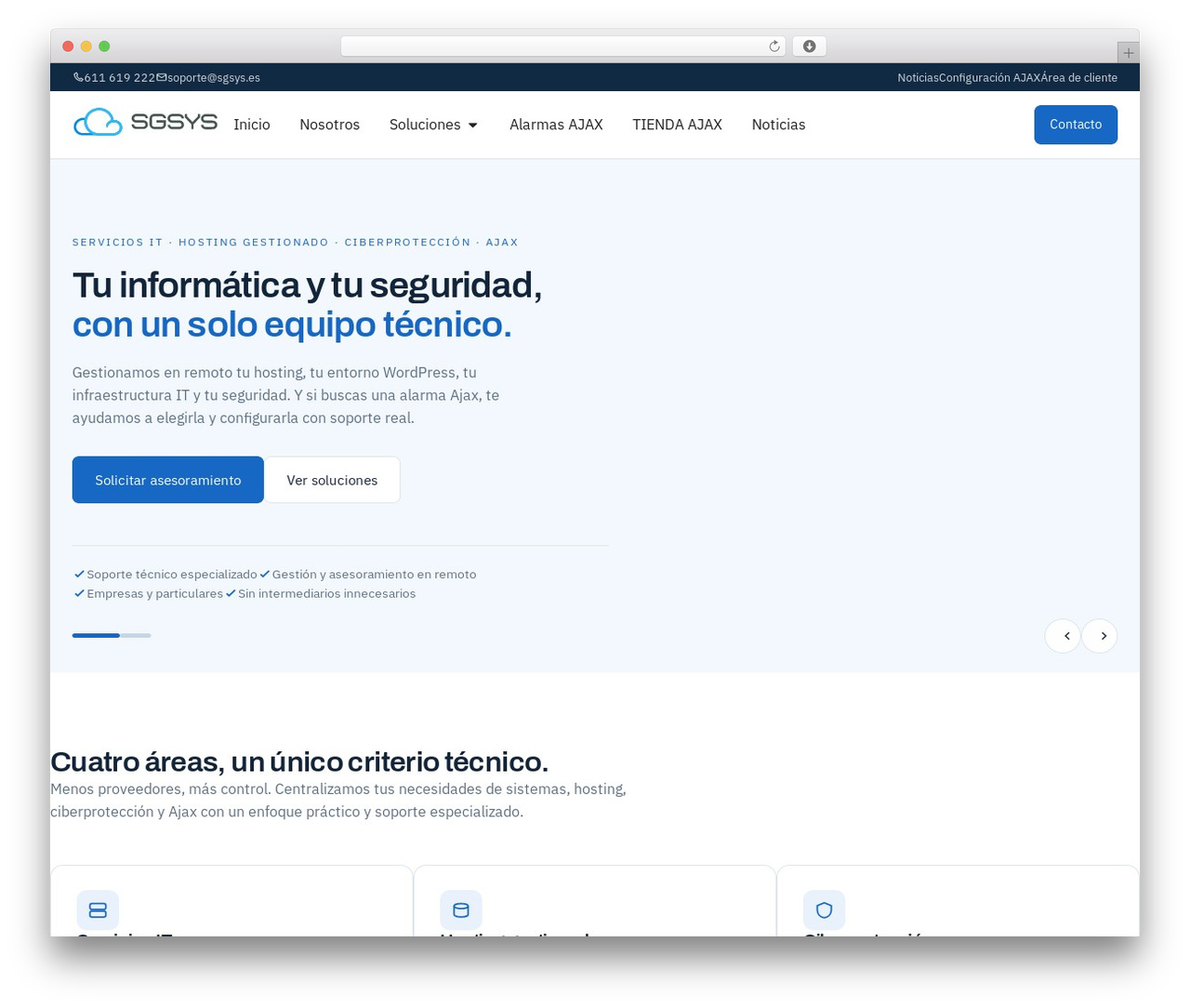The width and height of the screenshot is (1190, 1008).
Task: Open the Área de cliente link
Action: click(1078, 78)
